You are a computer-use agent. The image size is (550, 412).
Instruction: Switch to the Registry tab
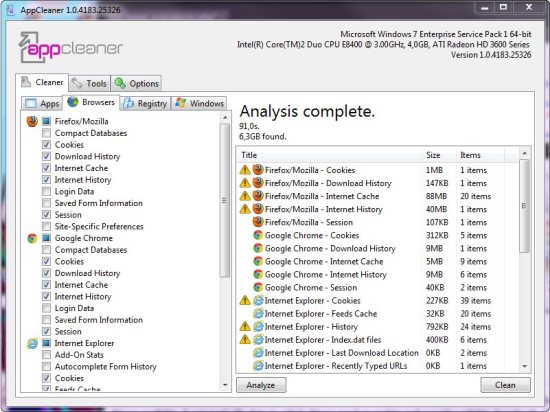145,103
